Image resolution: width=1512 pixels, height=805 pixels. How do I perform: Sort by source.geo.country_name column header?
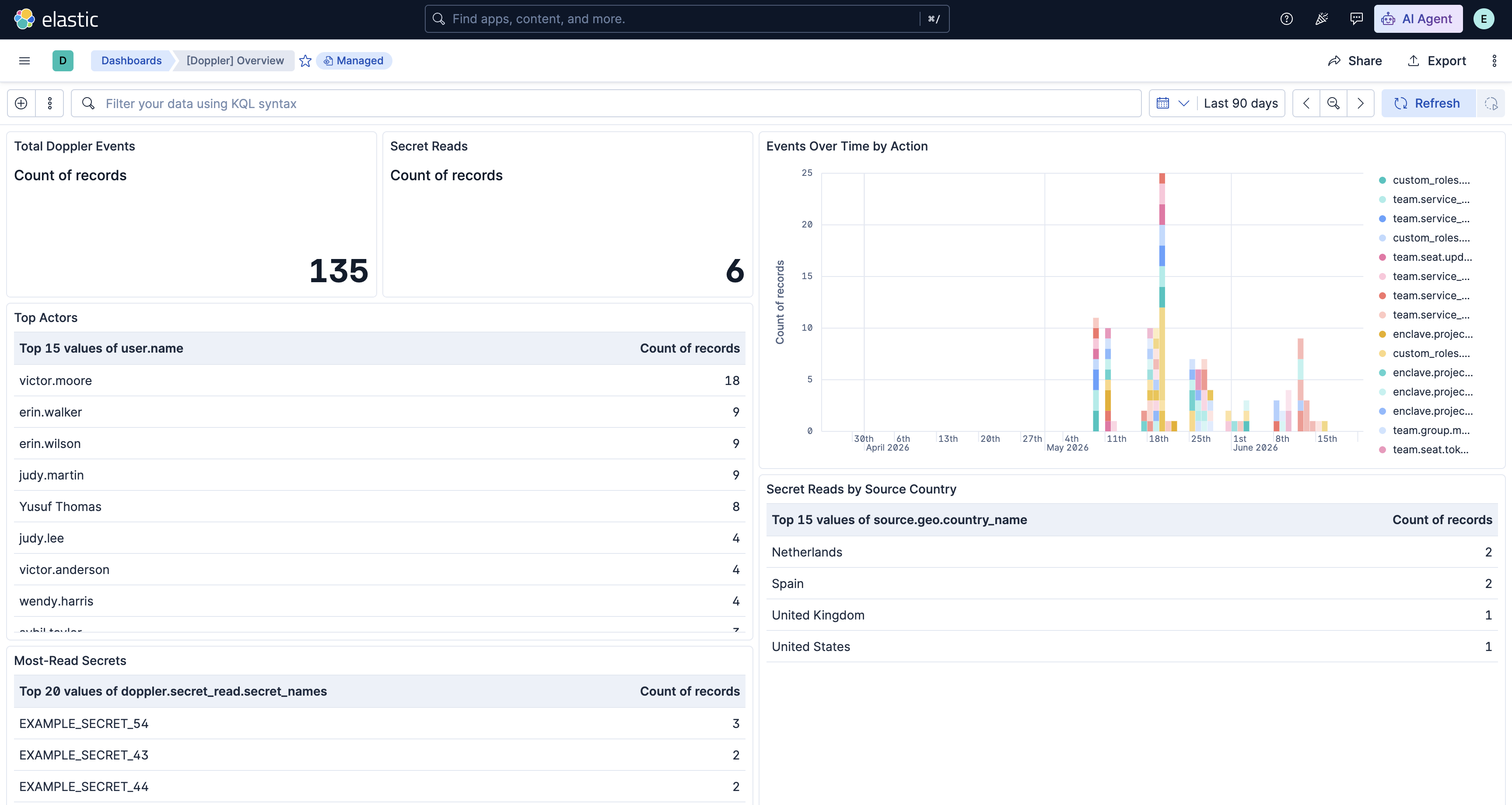[899, 520]
